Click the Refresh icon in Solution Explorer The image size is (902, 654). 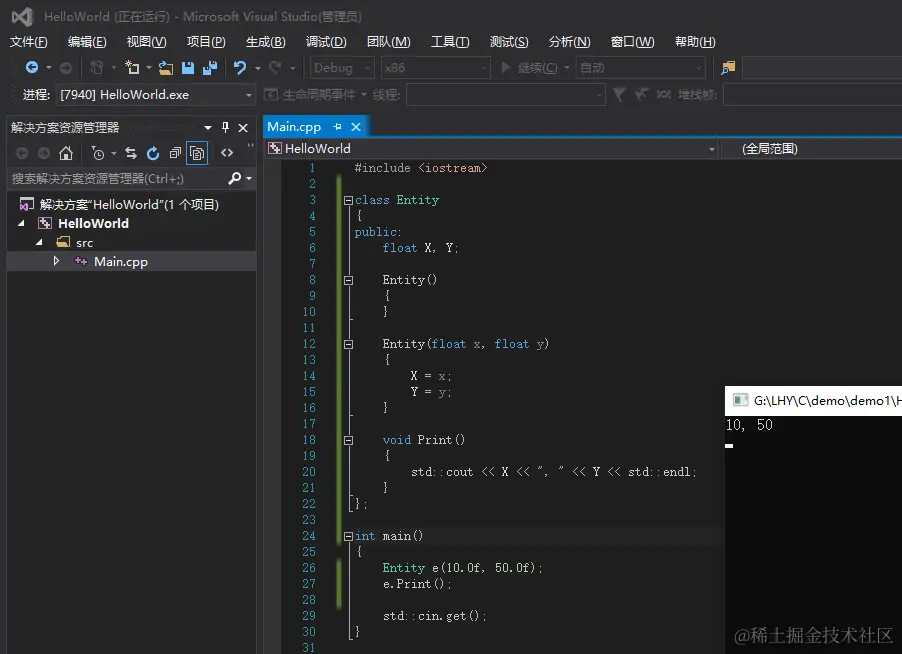(x=152, y=153)
